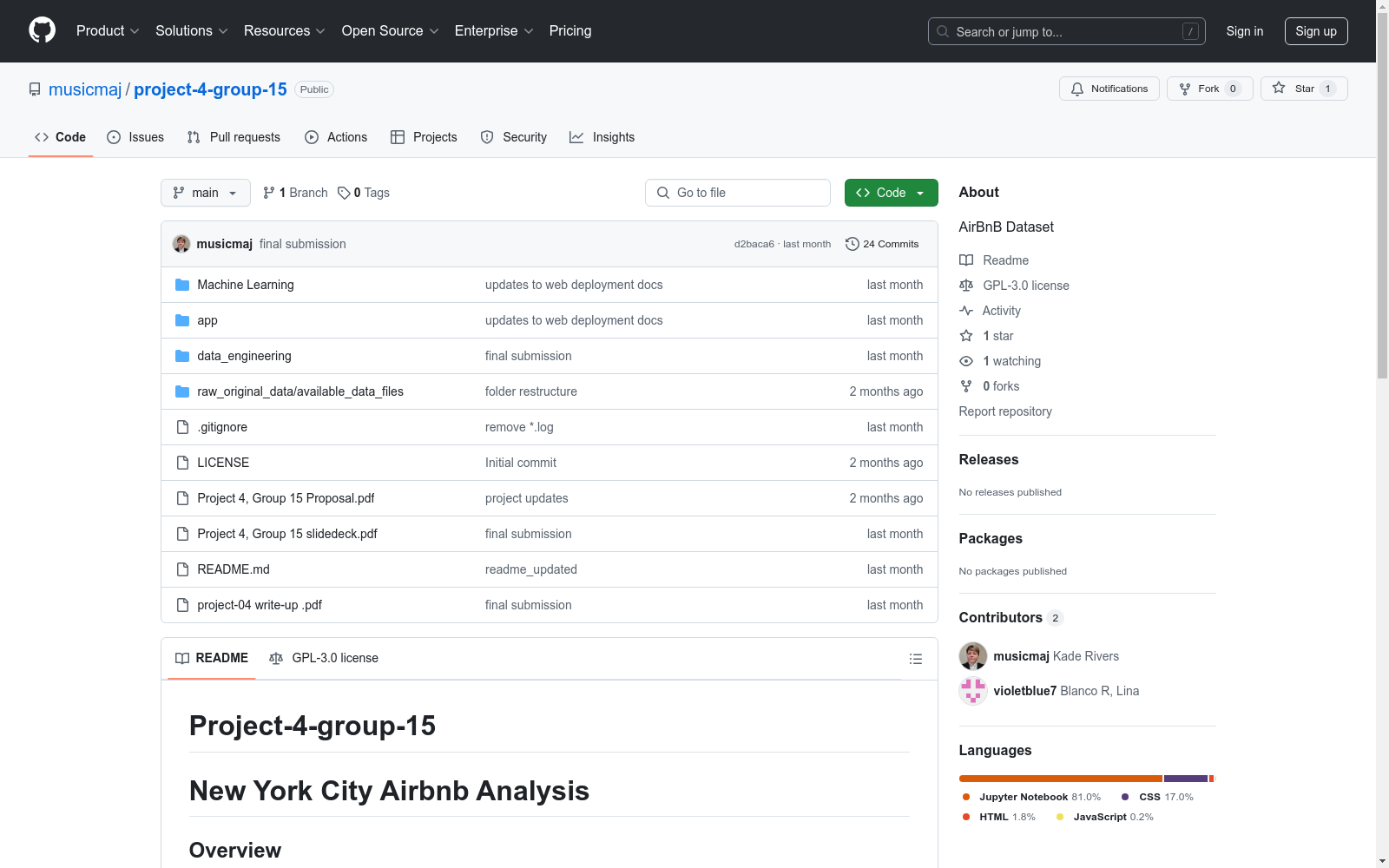Open the green Code dropdown button

tap(891, 193)
